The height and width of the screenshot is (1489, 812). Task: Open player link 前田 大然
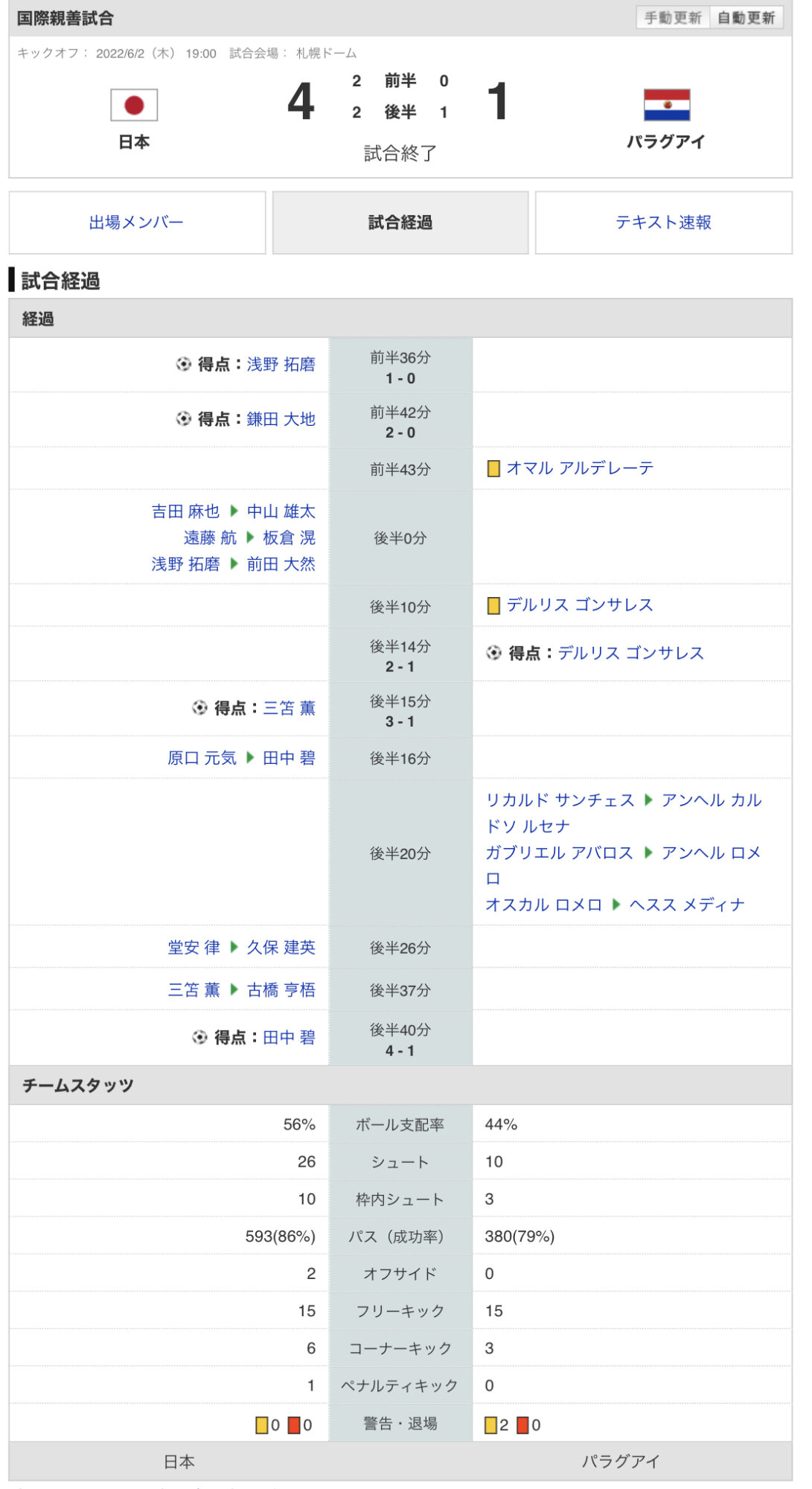click(x=281, y=564)
